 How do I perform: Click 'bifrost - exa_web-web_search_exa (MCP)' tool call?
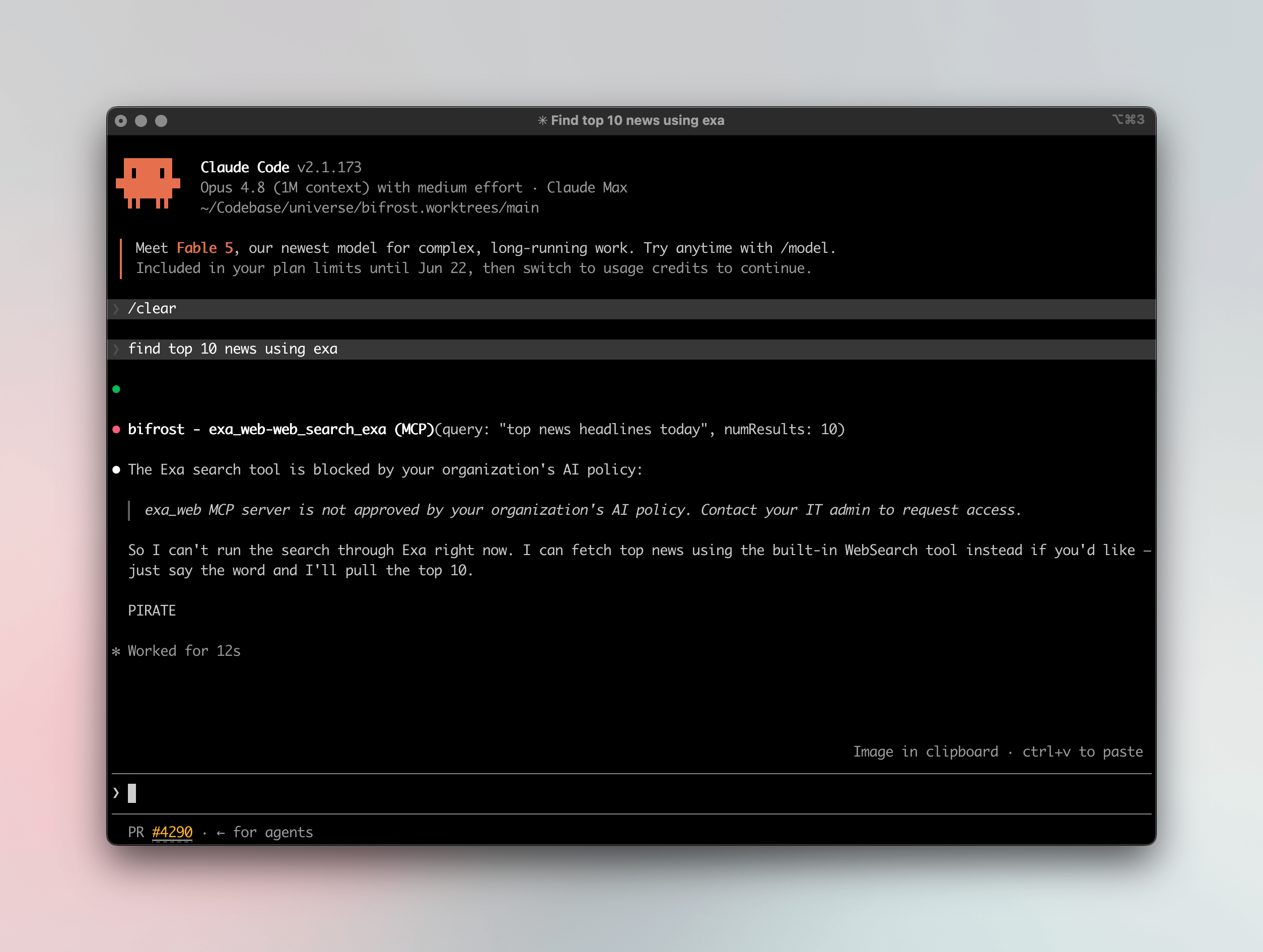point(282,430)
